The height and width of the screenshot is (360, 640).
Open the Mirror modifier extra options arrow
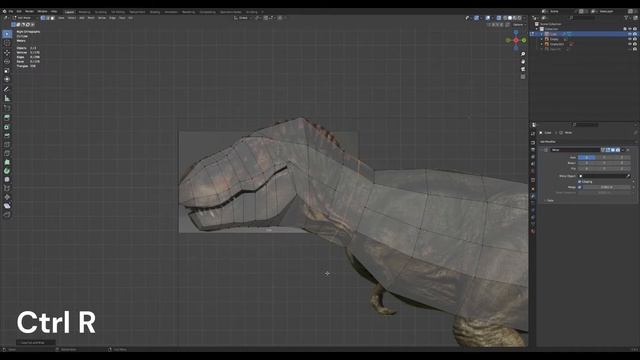pyautogui.click(x=623, y=150)
